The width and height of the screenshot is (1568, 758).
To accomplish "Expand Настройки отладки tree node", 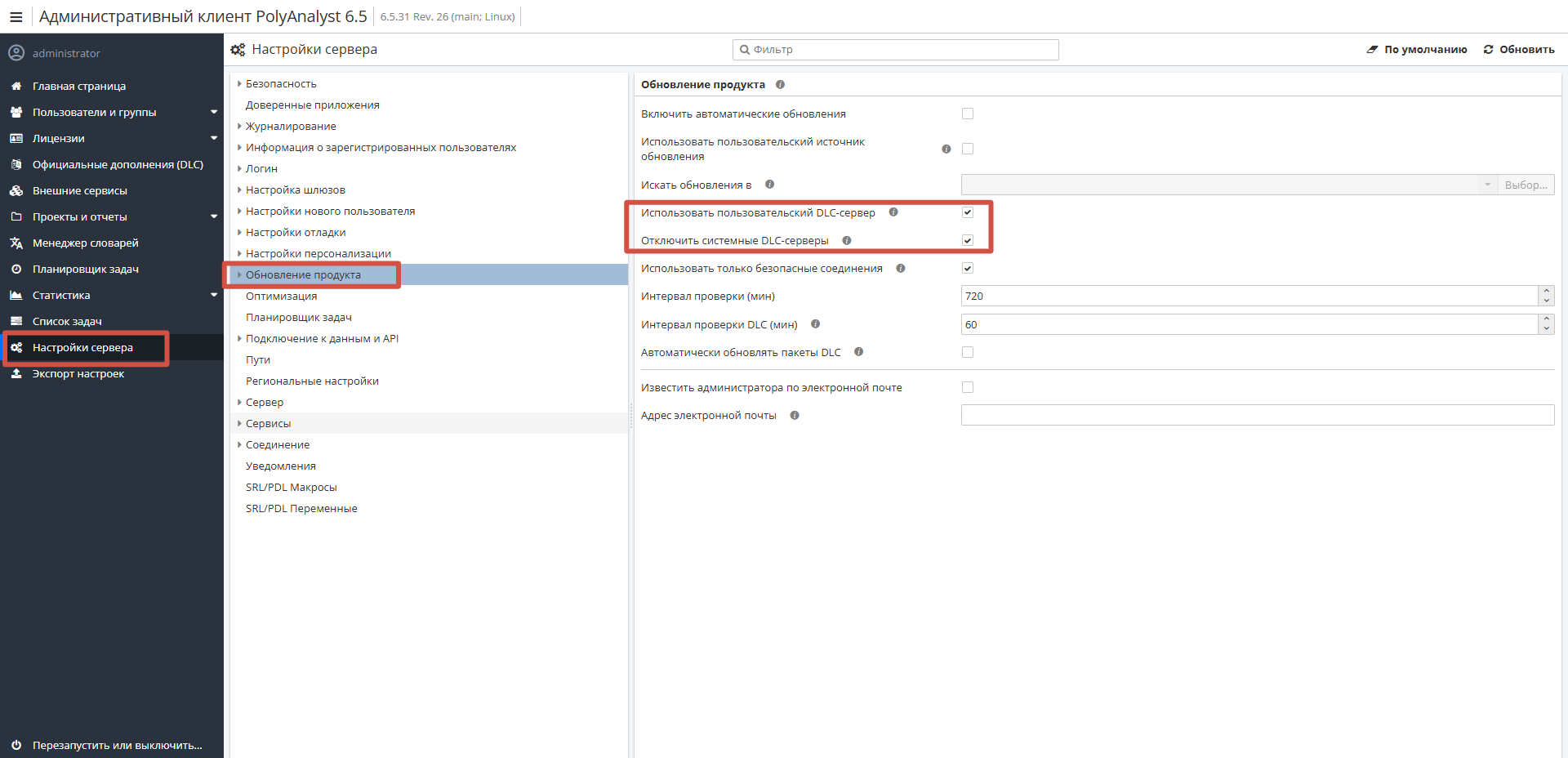I will tap(239, 232).
